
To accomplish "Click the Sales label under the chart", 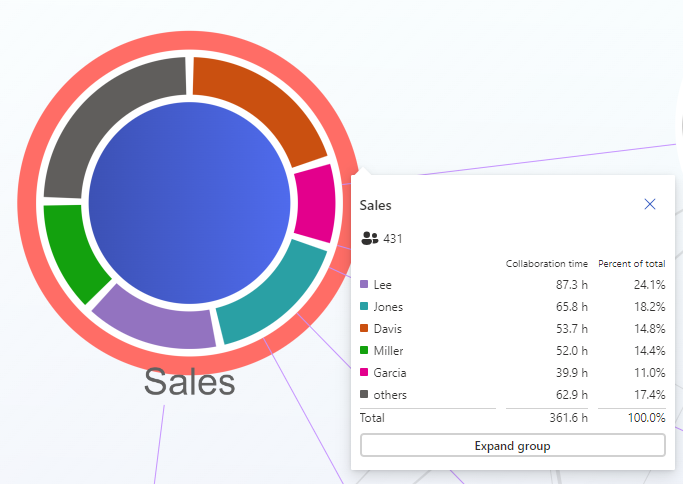I will point(189,382).
